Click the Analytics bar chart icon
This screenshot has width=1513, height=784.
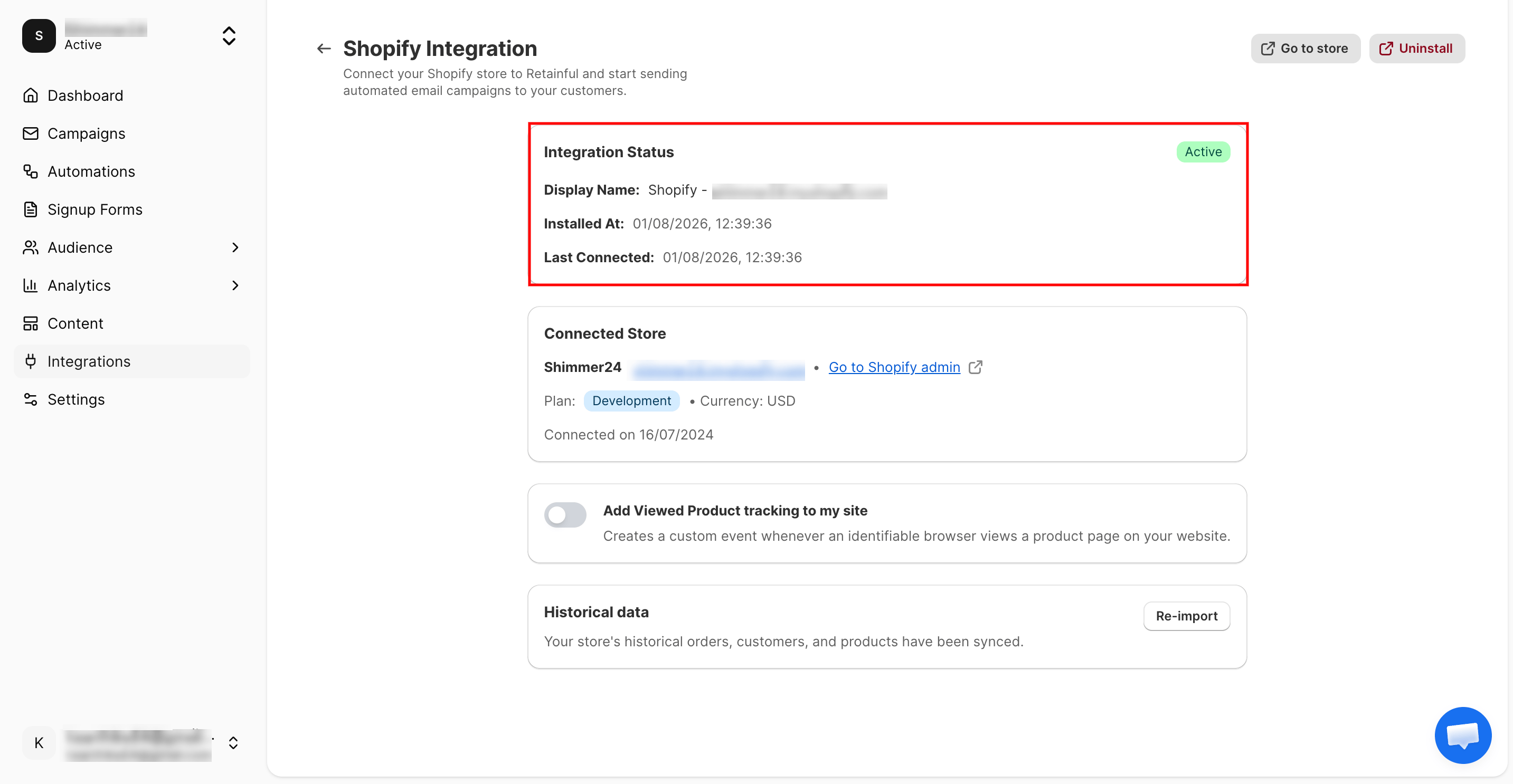pyautogui.click(x=31, y=285)
